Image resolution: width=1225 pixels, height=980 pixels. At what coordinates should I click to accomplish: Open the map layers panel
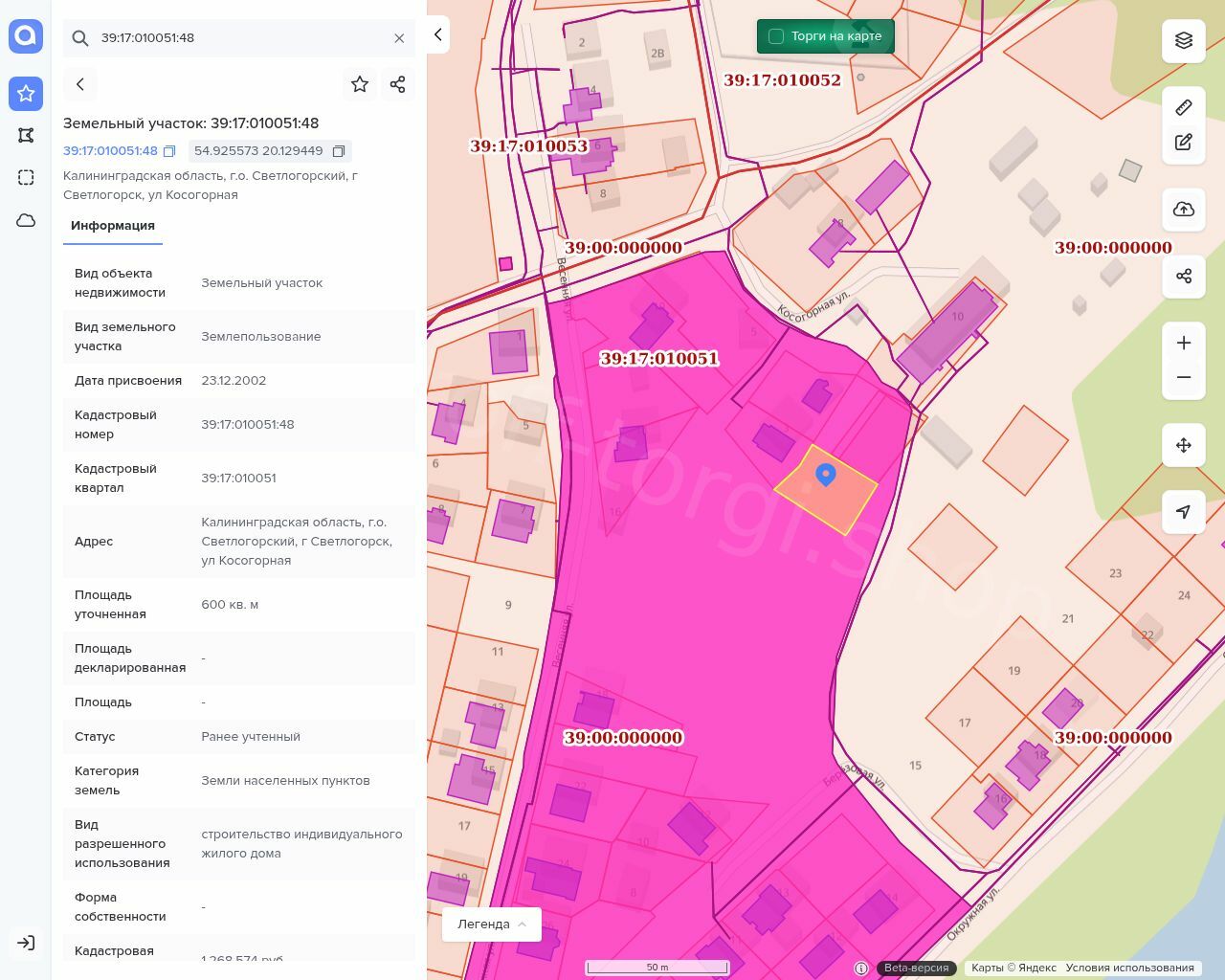click(1184, 40)
